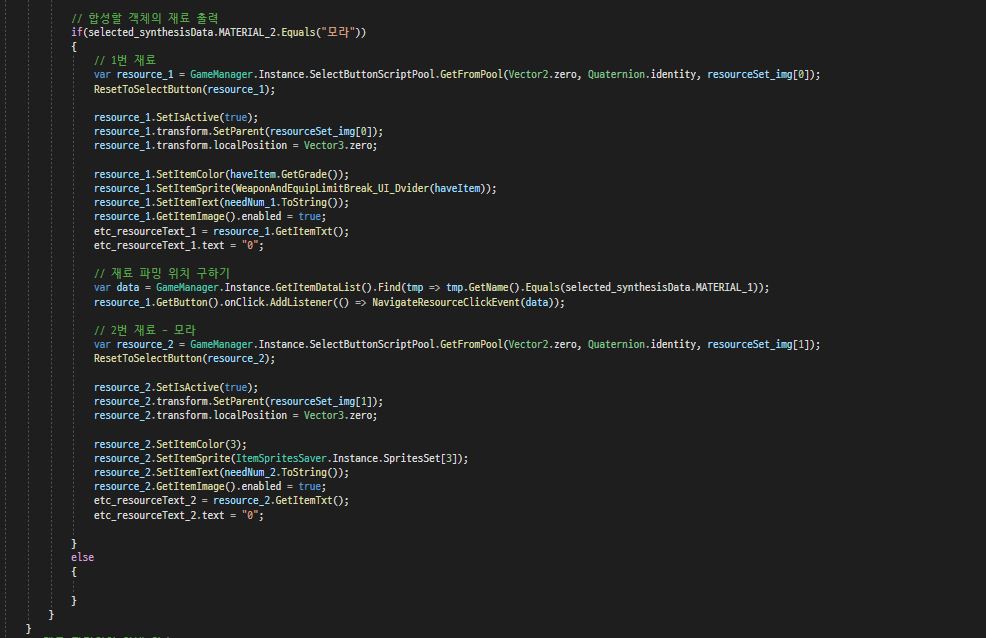986x638 pixels.
Task: Click the etc_resourceText_1.text = "0" line
Action: pyautogui.click(x=179, y=245)
